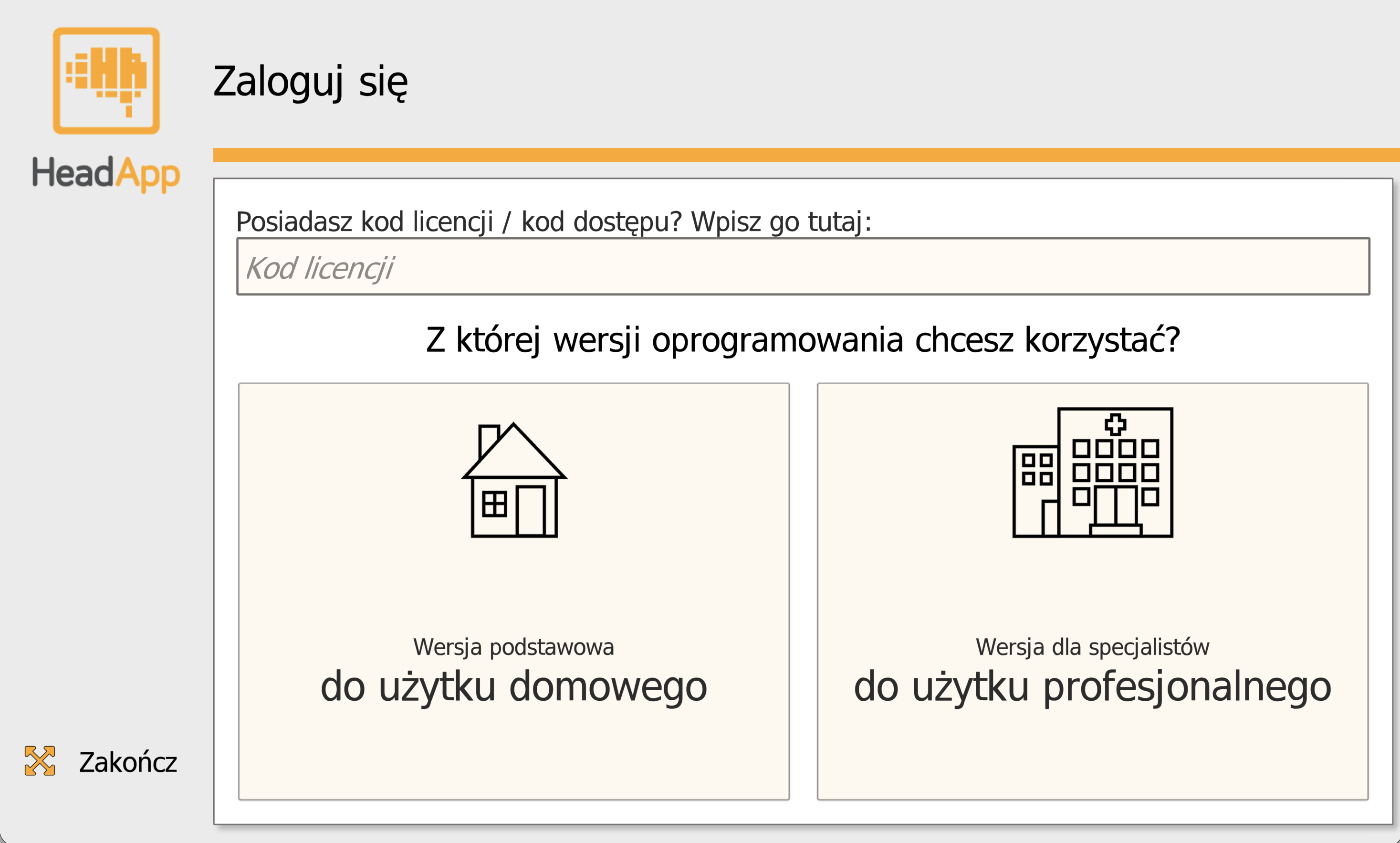Select the "Wersja podstawowa" label

pyautogui.click(x=514, y=646)
